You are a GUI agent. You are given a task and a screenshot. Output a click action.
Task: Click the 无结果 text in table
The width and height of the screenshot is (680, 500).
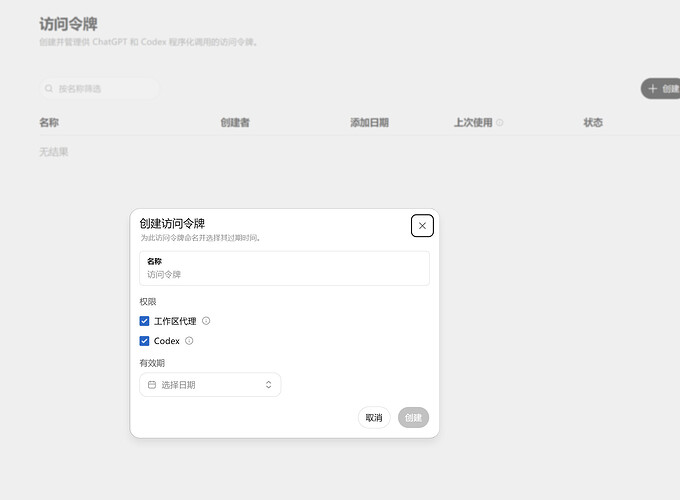click(54, 152)
